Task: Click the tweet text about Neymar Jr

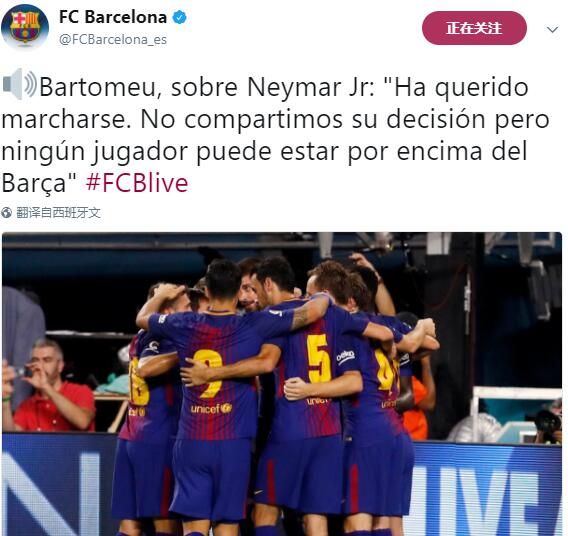Action: [275, 135]
